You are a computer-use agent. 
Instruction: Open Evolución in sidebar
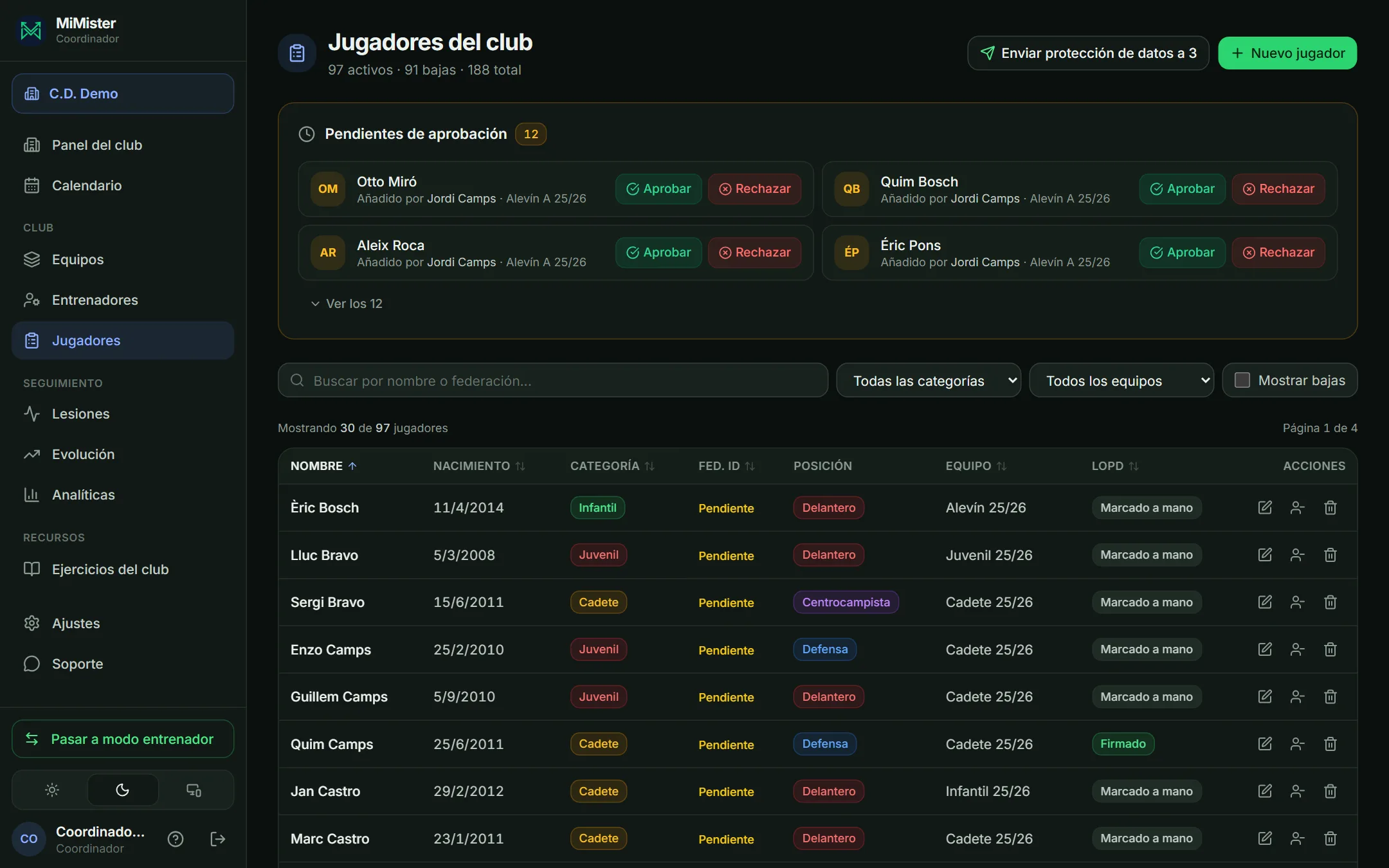(123, 455)
